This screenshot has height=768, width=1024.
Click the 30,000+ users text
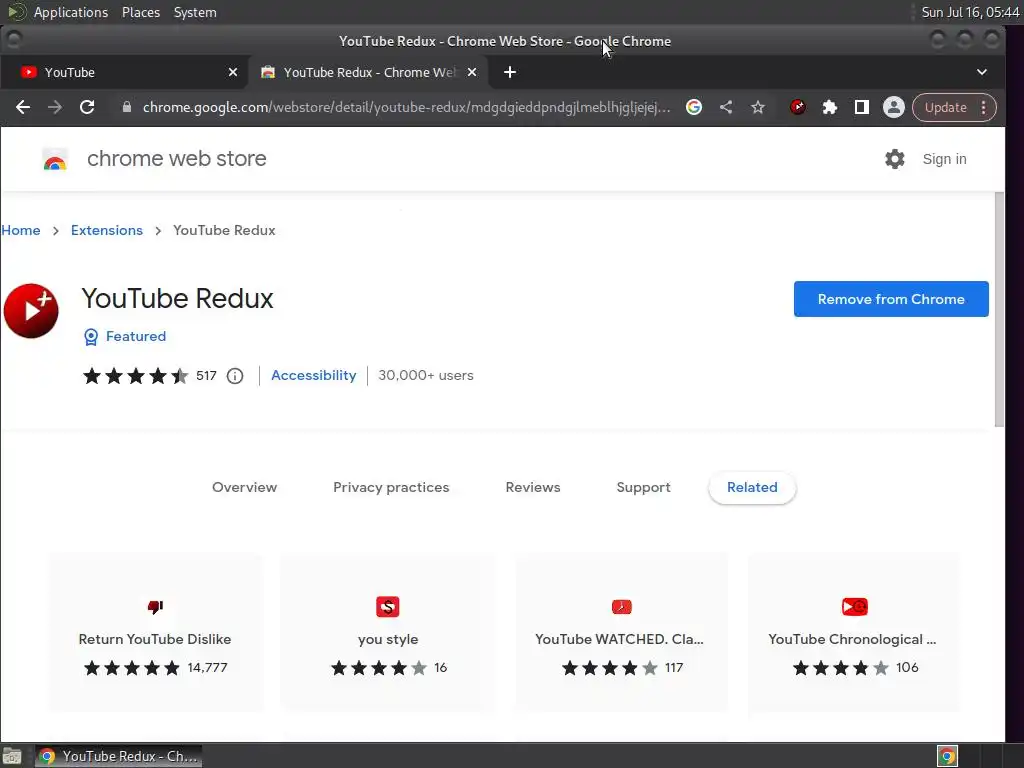point(426,376)
